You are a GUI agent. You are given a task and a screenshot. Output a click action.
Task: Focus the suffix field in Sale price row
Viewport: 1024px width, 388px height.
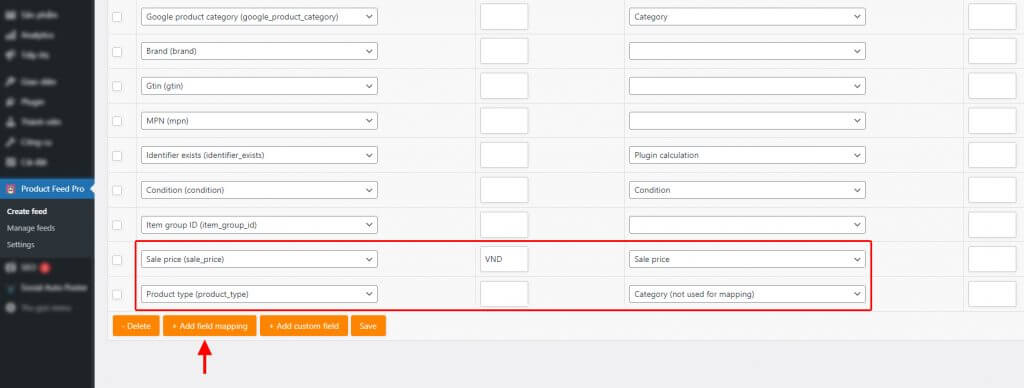[x=992, y=259]
